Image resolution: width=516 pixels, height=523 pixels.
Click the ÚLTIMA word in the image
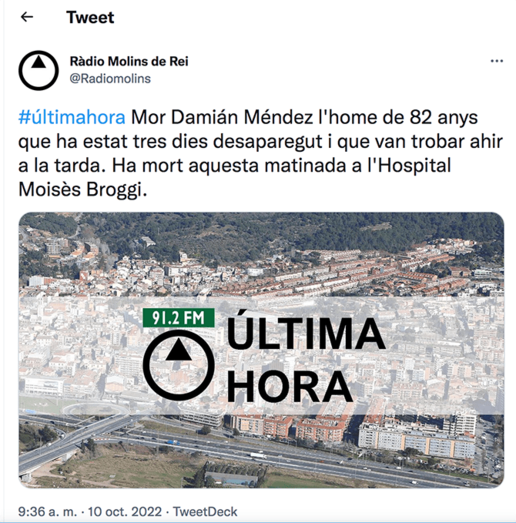pyautogui.click(x=306, y=331)
